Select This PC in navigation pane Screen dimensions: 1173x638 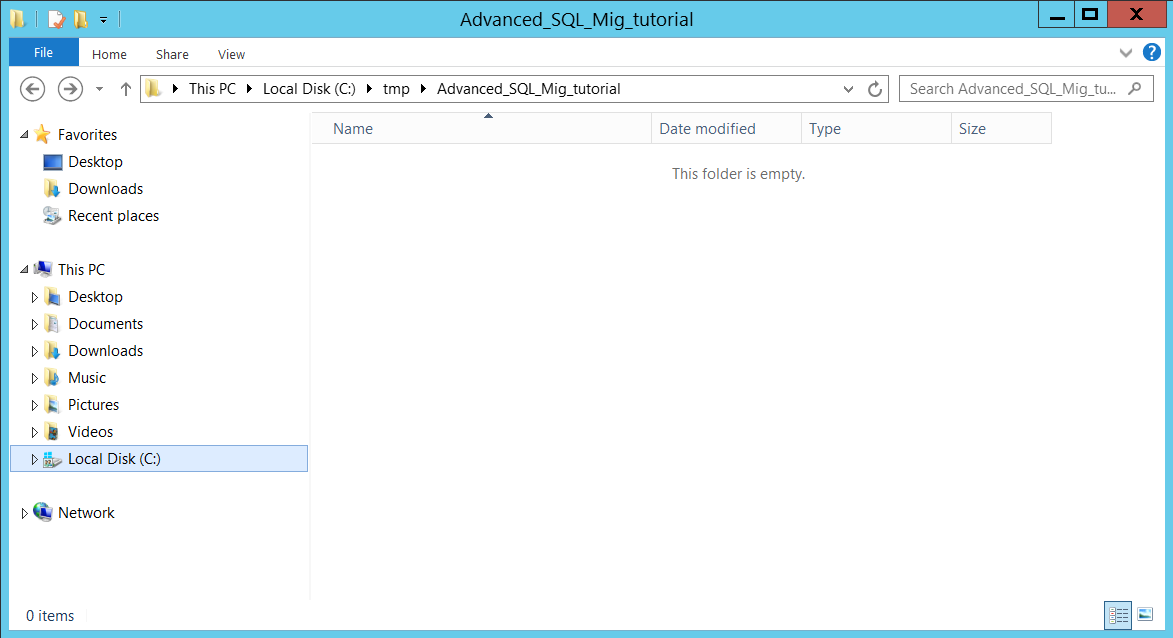click(82, 269)
